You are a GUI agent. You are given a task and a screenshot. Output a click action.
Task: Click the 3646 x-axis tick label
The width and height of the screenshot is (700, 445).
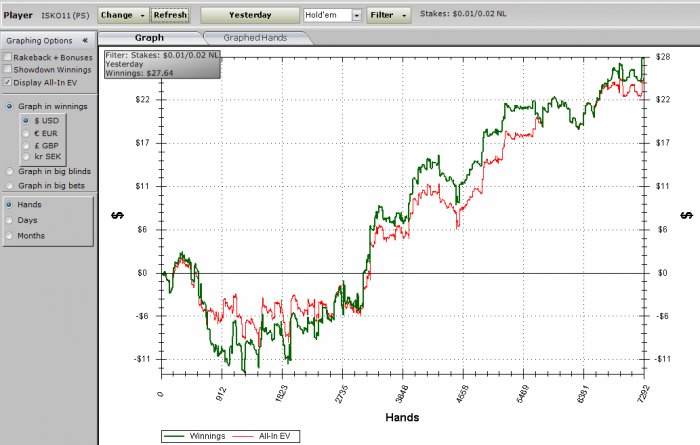pos(402,394)
